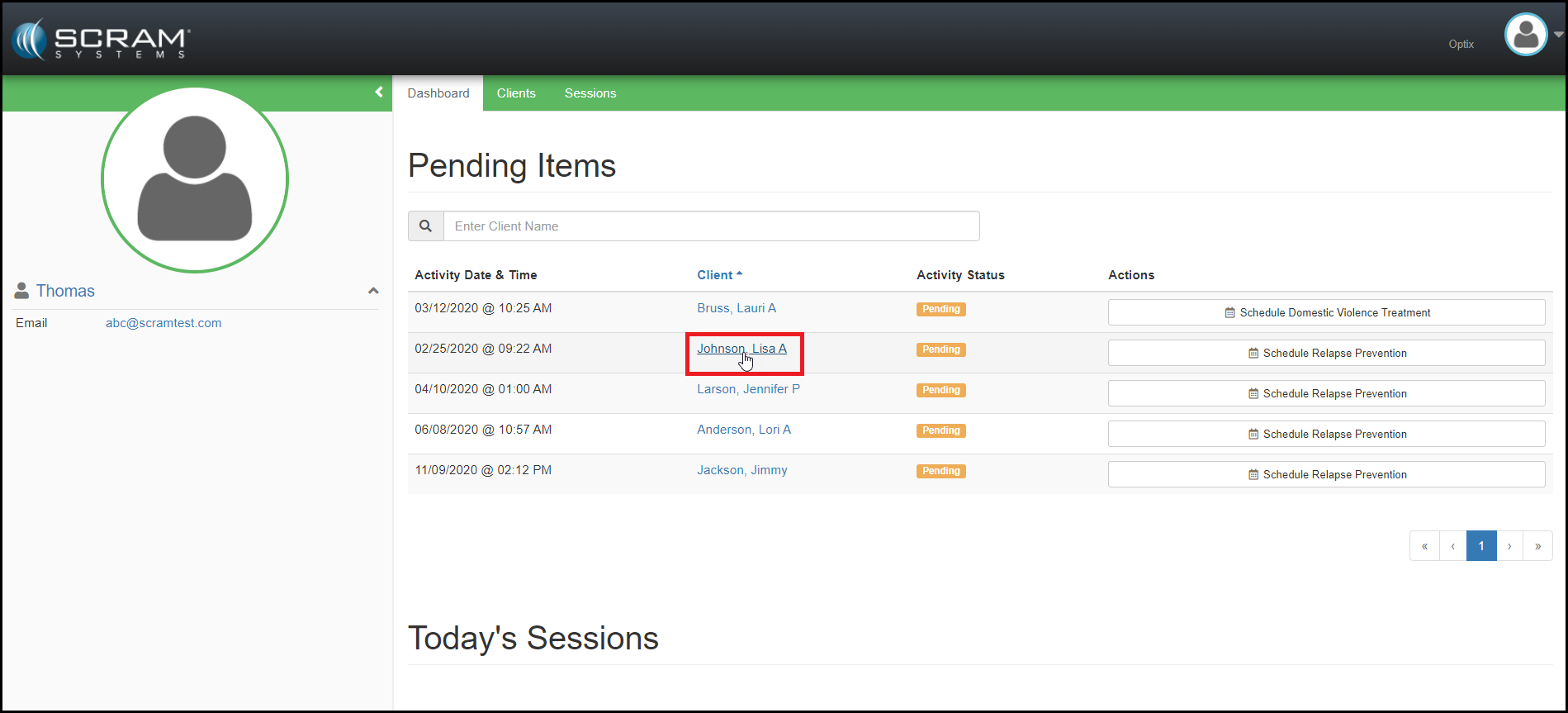1568x713 pixels.
Task: Click the large profile picture placeholder
Action: pos(195,179)
